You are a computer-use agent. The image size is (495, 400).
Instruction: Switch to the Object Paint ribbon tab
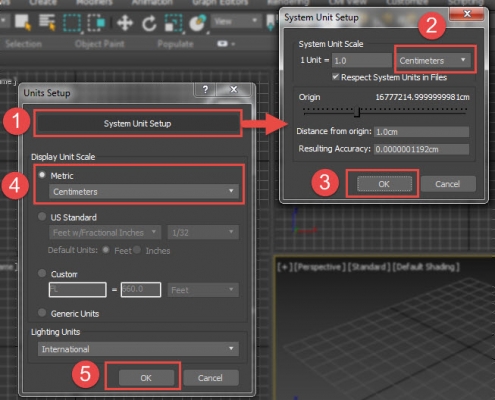click(100, 44)
